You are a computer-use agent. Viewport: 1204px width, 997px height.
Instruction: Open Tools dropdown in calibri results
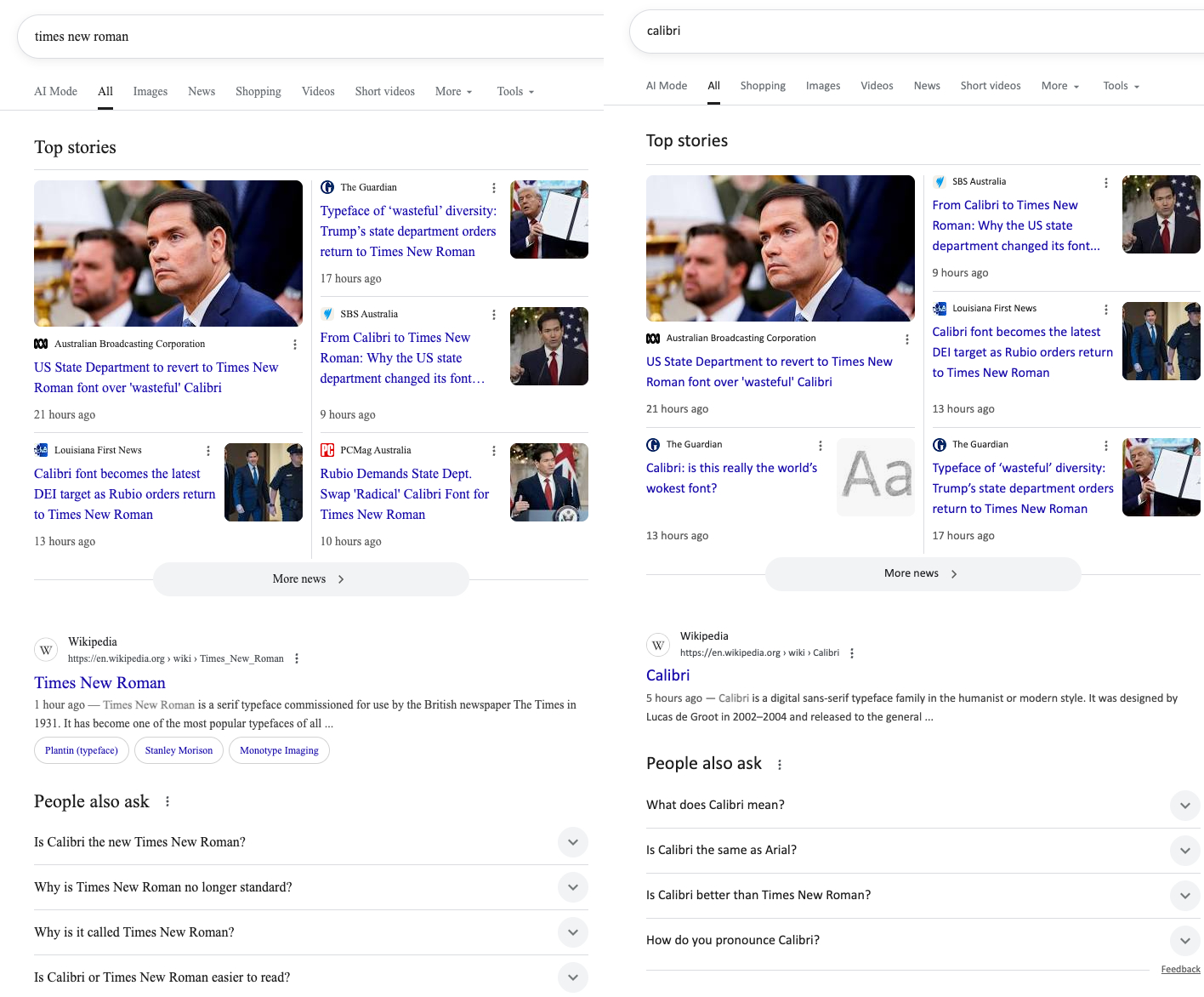pyautogui.click(x=1121, y=86)
